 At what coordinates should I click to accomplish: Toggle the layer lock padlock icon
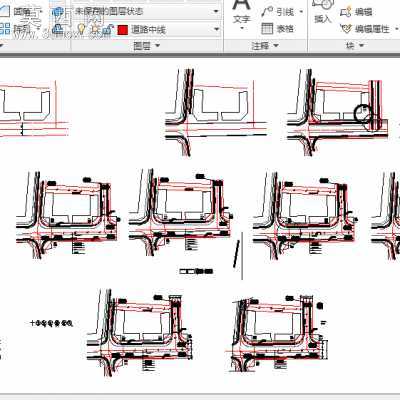pos(107,30)
